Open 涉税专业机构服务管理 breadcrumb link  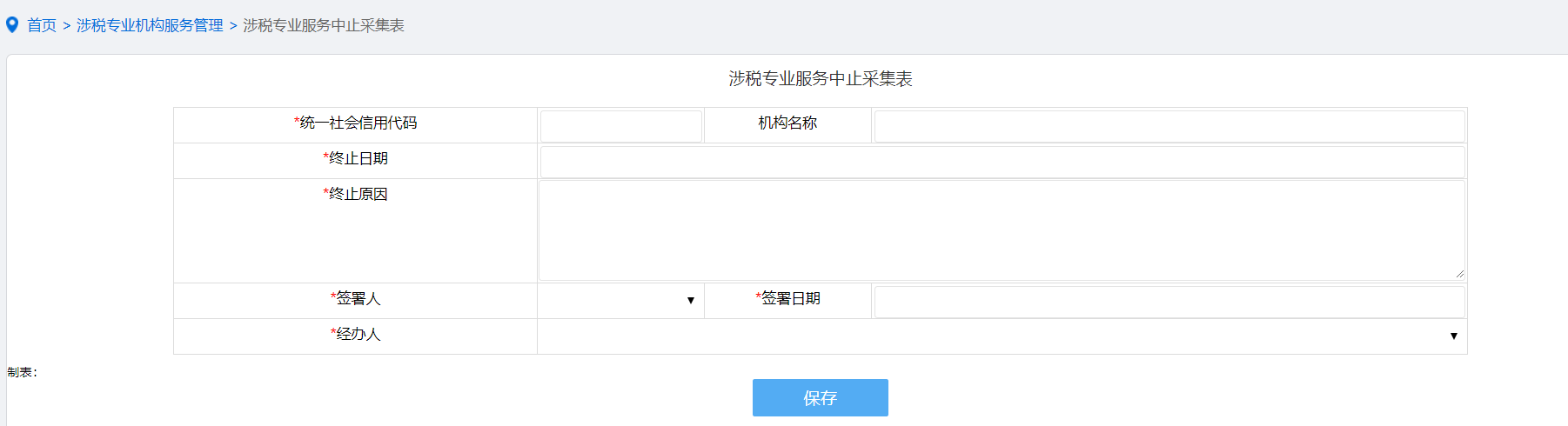tap(150, 26)
